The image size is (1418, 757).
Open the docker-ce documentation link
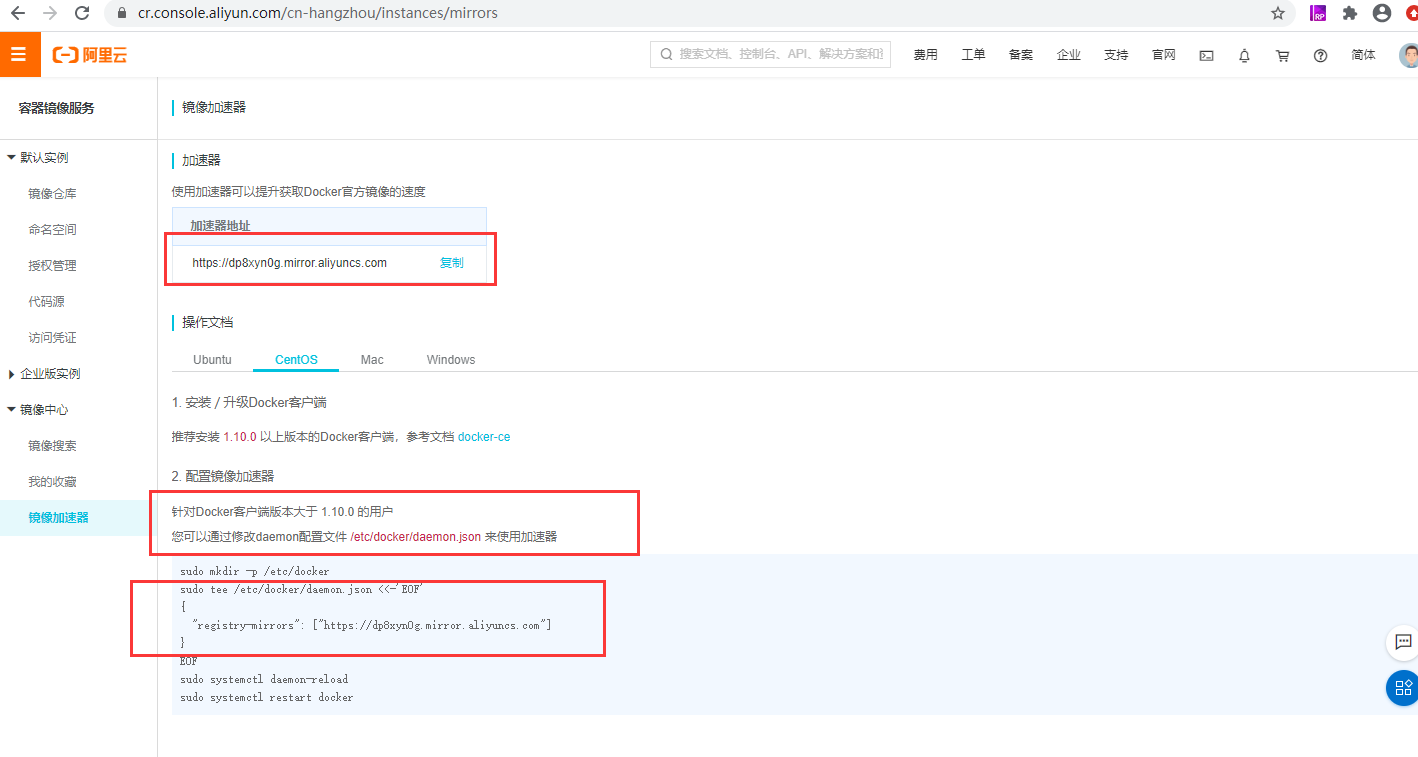[484, 437]
